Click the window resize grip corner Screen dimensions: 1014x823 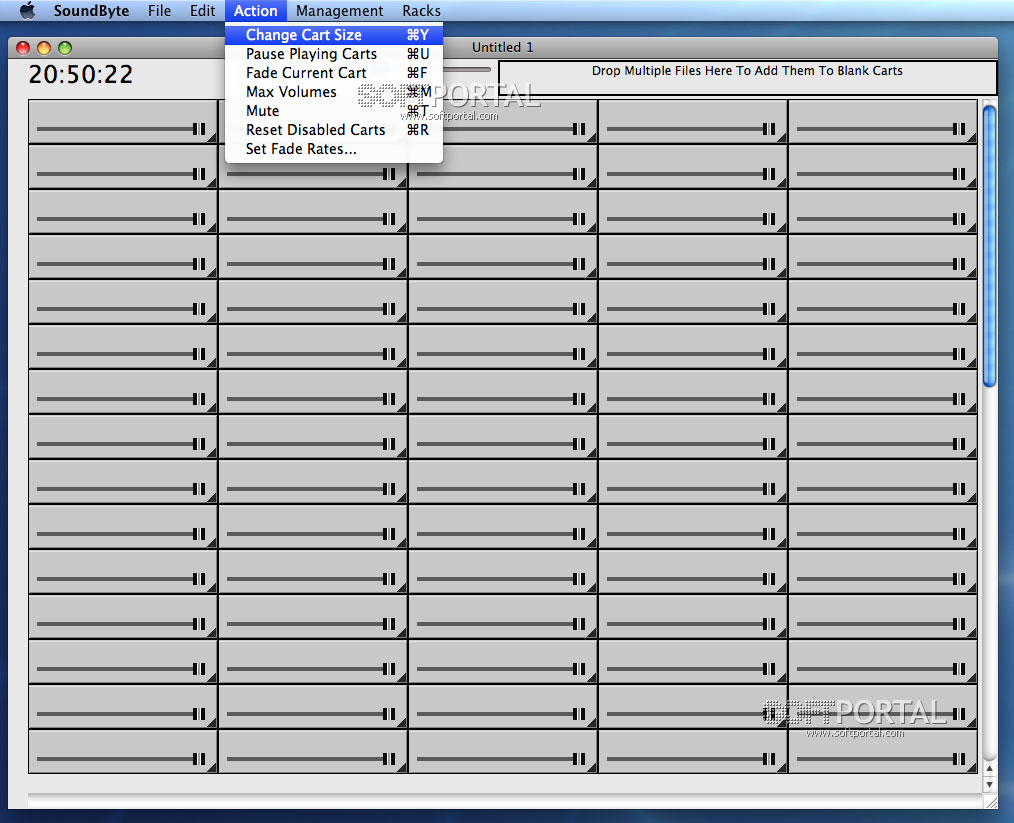tap(990, 802)
